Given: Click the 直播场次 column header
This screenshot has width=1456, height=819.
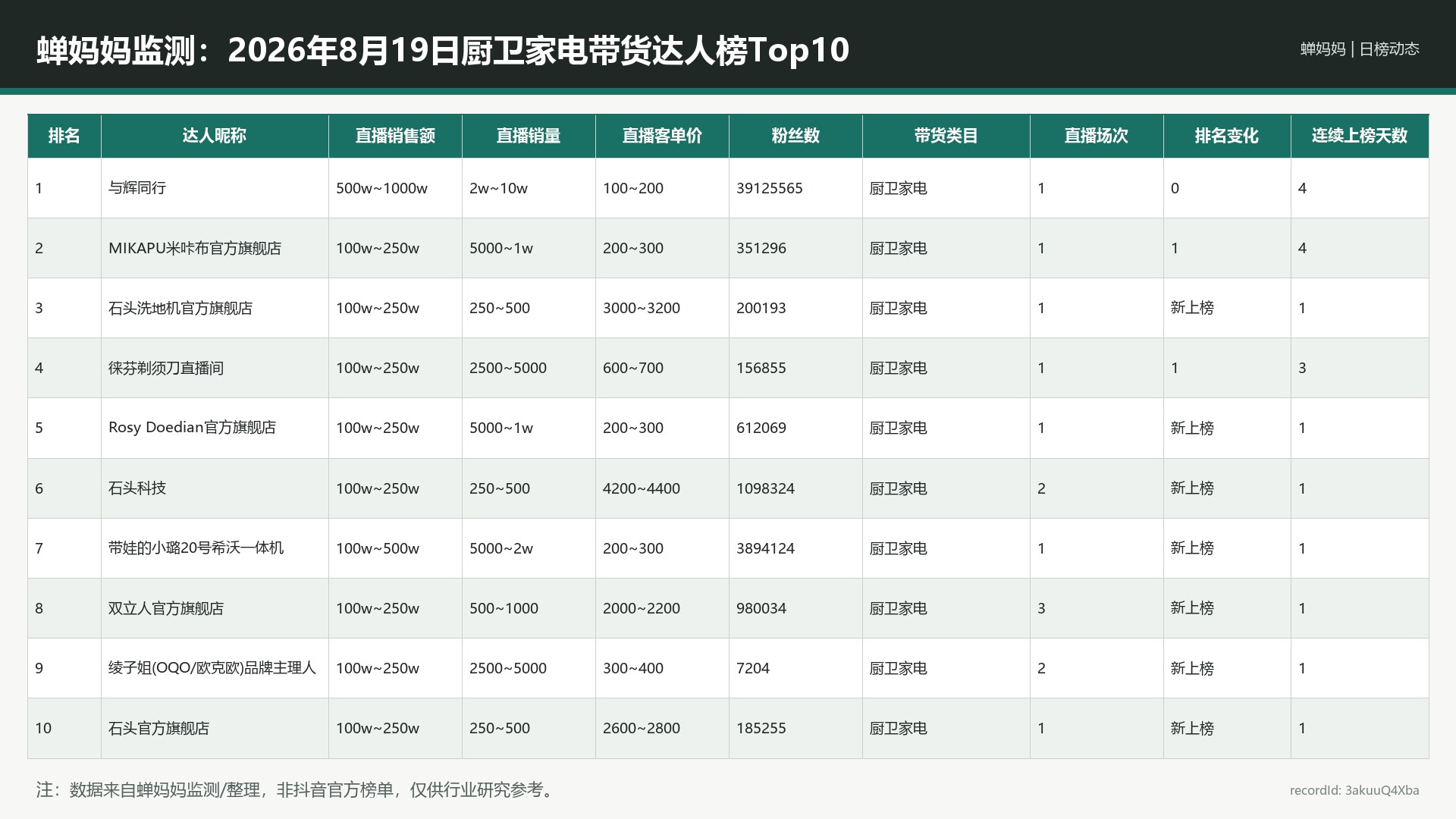Looking at the screenshot, I should click(x=1097, y=136).
